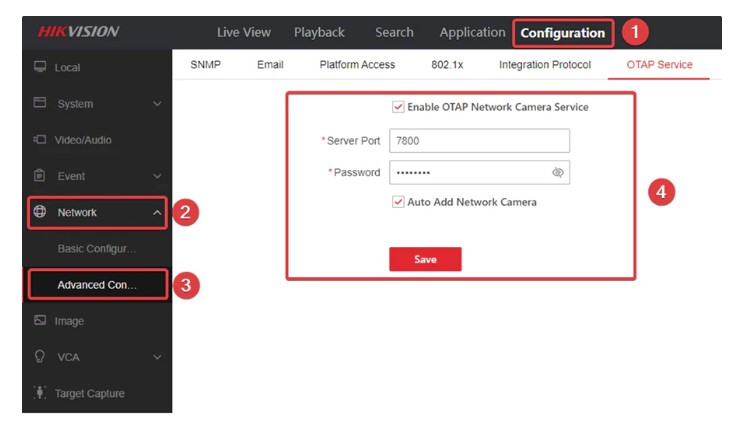
Task: Switch to the Platform Access tab
Action: tap(357, 65)
